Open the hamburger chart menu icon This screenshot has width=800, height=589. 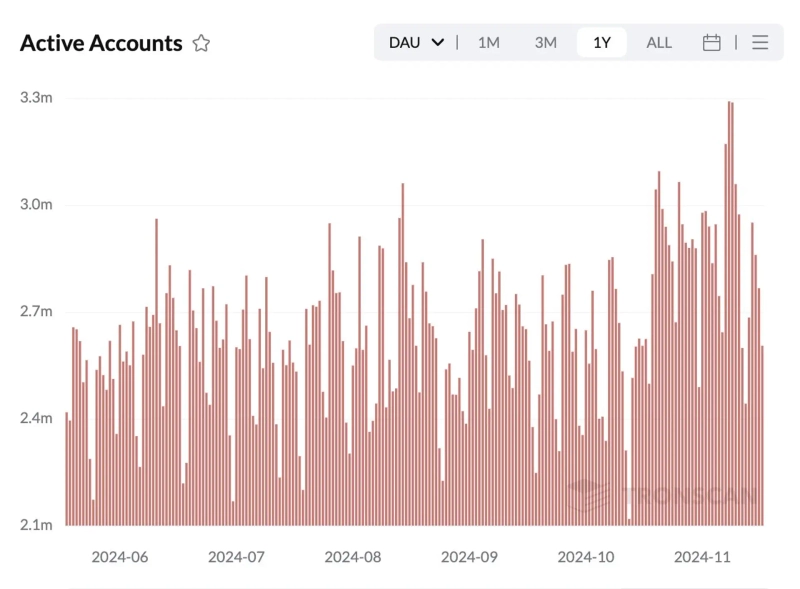point(760,42)
